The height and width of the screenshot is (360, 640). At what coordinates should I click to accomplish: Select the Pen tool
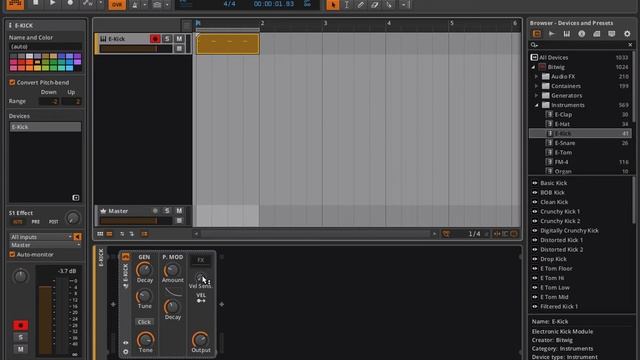(360, 4)
